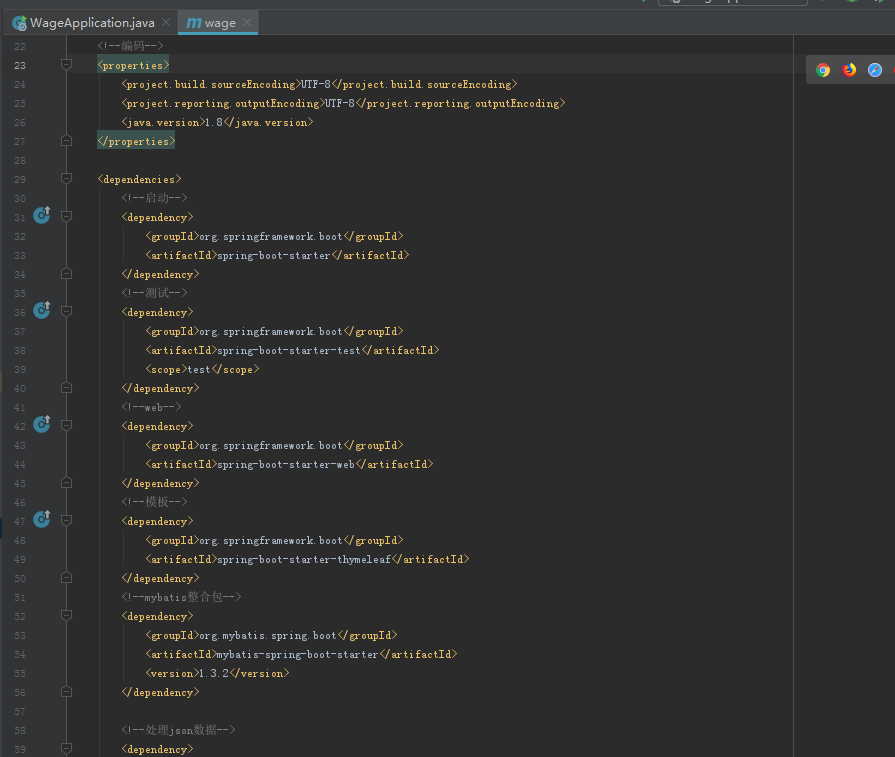
Task: Click the line 42 dependency gutter icon
Action: (42, 424)
